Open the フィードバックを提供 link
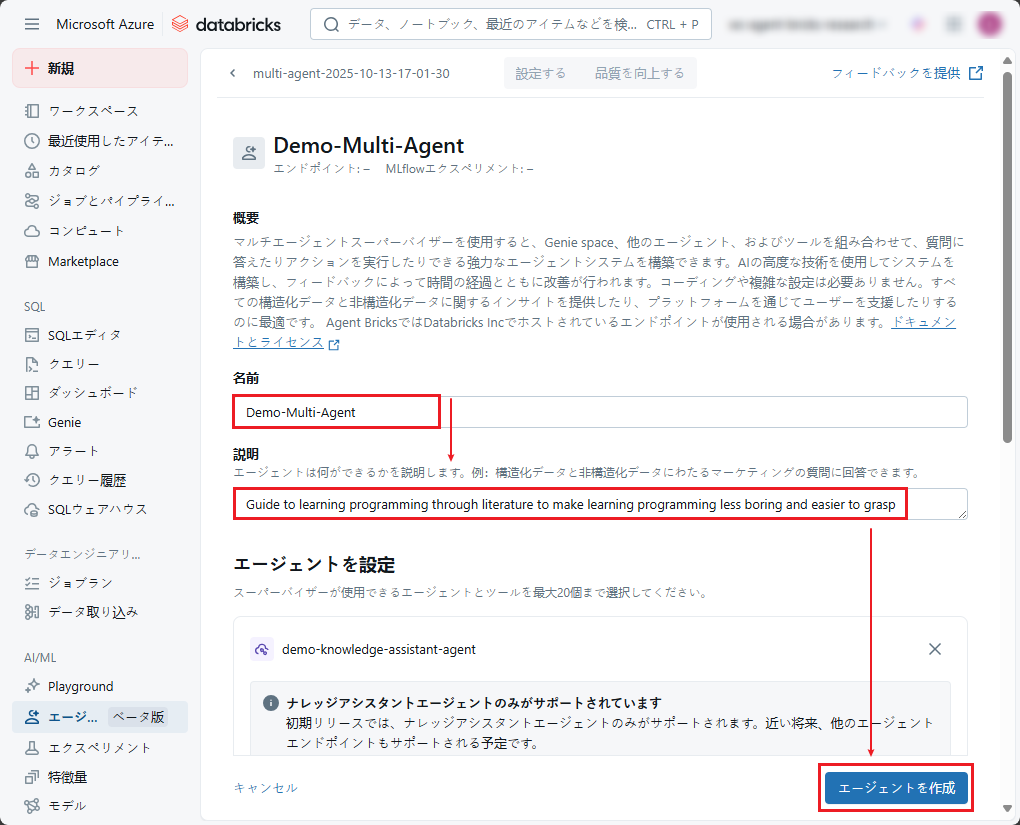This screenshot has height=825, width=1020. pos(906,73)
